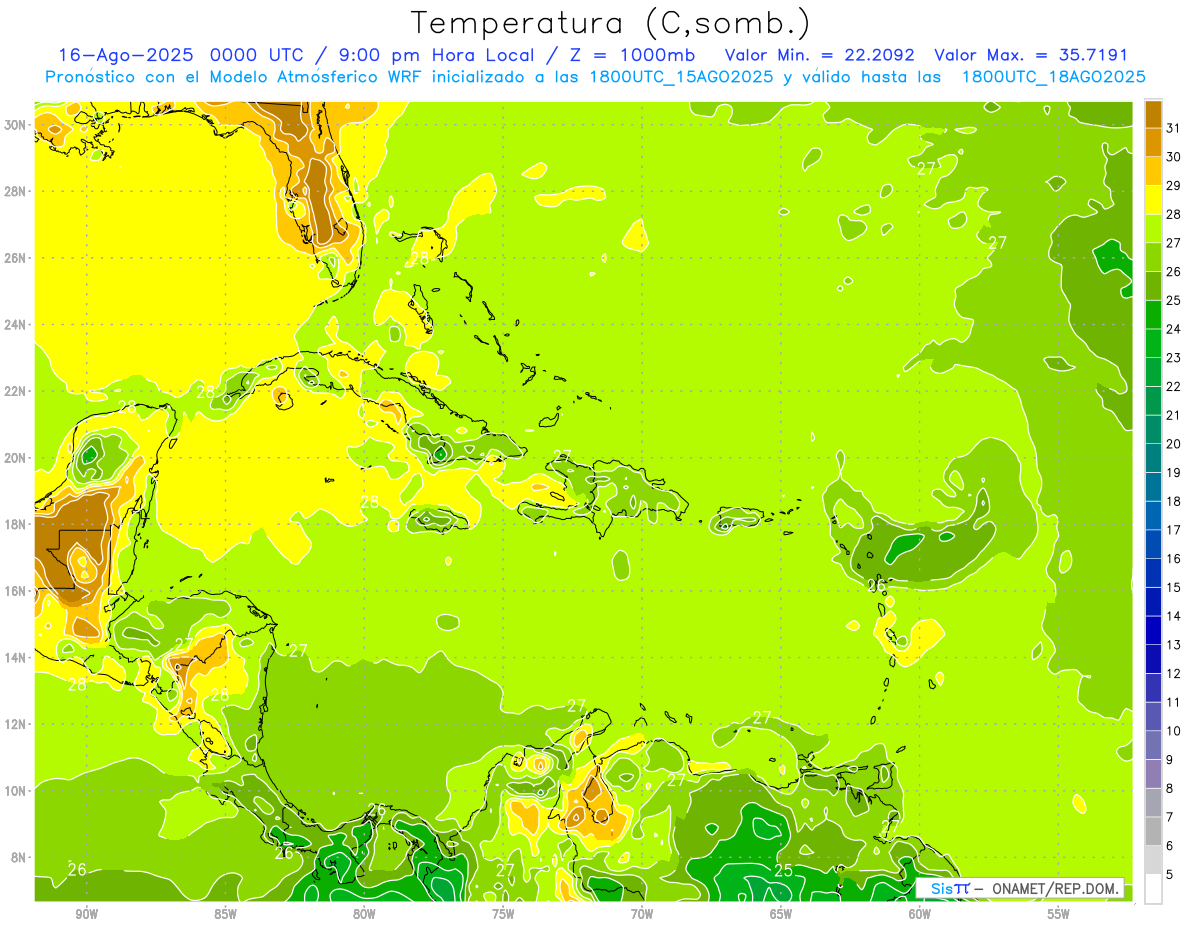Click the legend value 22
The image size is (1200, 927).
[x=1173, y=387]
